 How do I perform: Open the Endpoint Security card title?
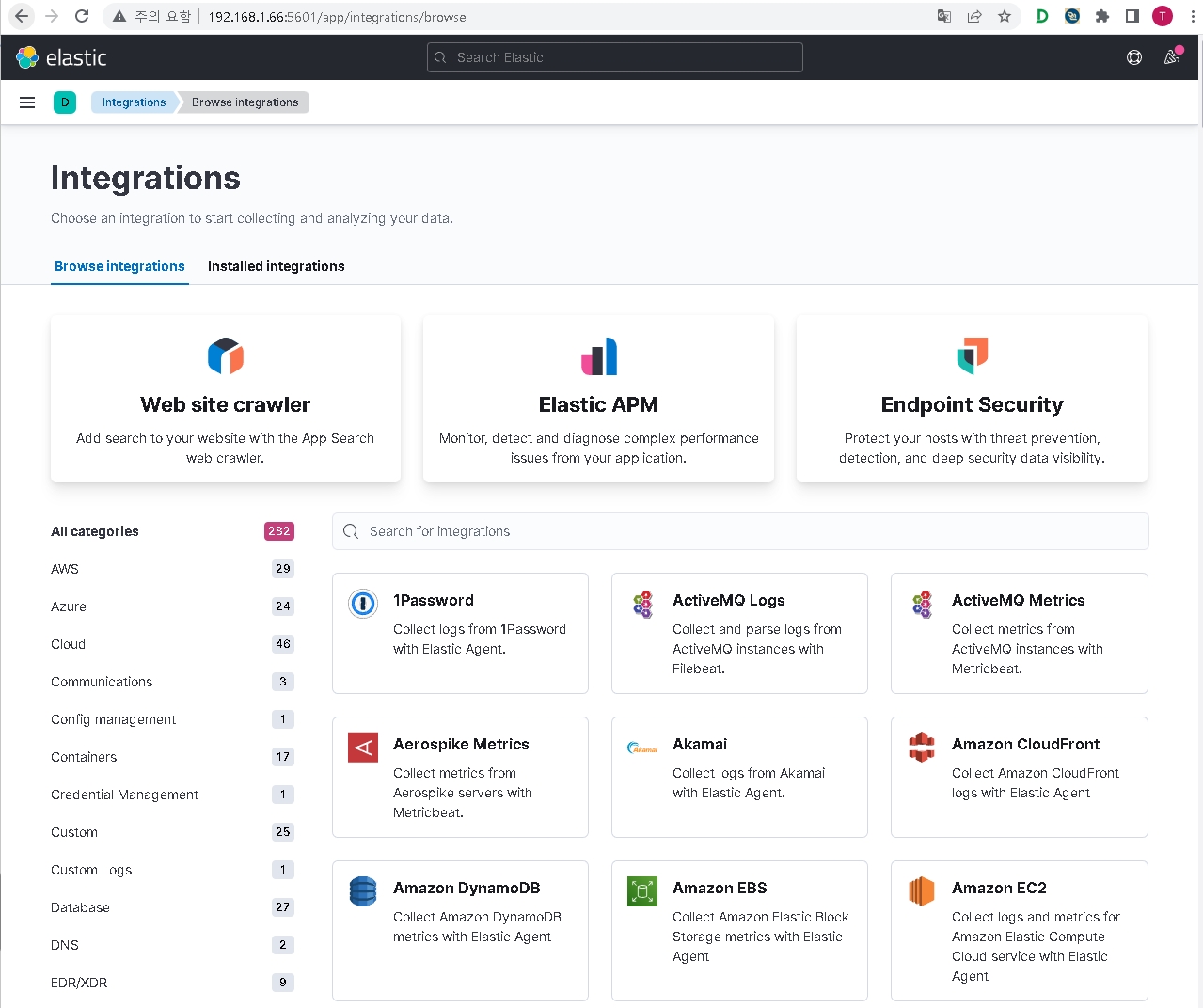(973, 404)
